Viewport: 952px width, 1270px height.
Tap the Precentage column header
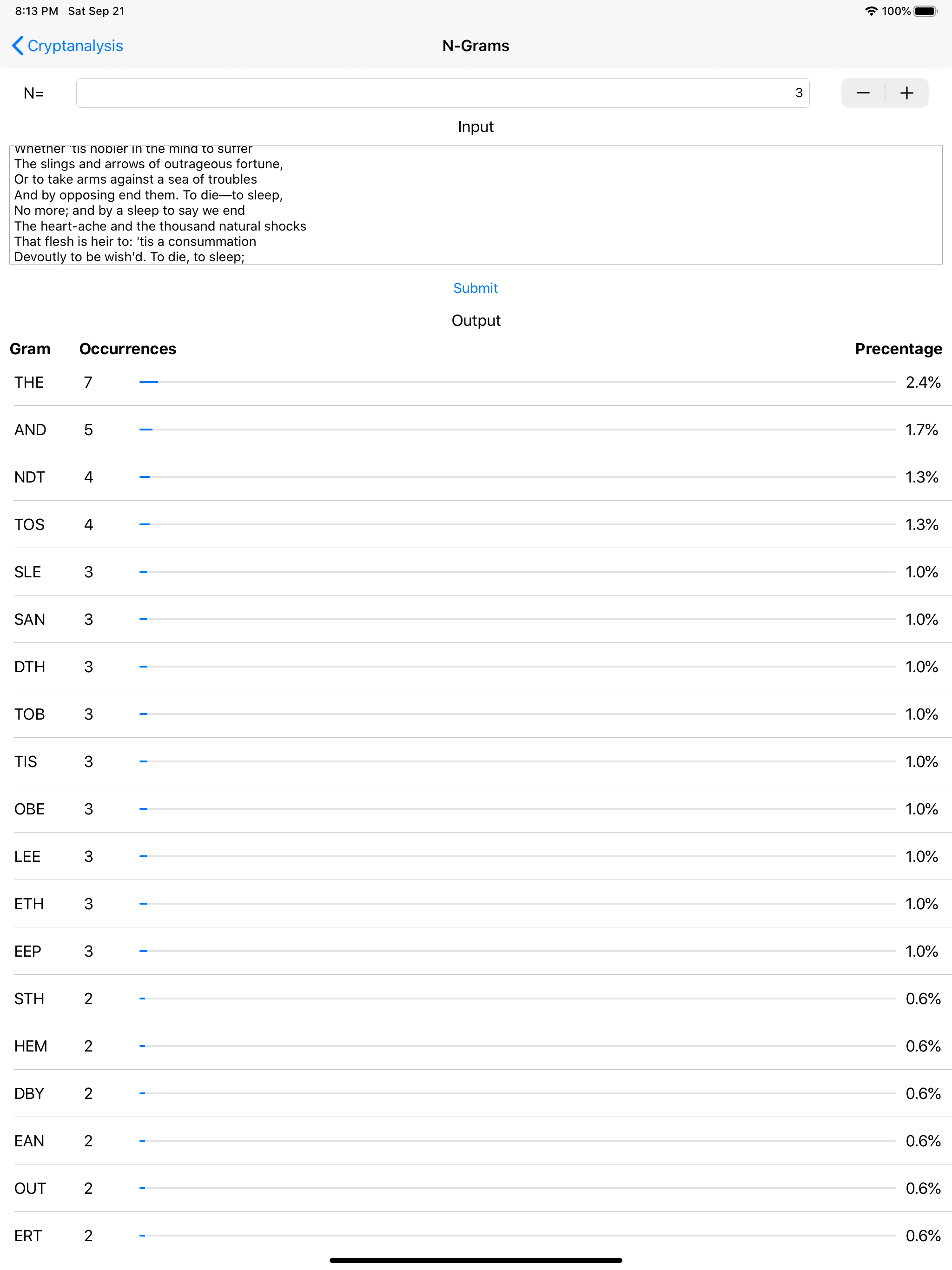click(898, 349)
